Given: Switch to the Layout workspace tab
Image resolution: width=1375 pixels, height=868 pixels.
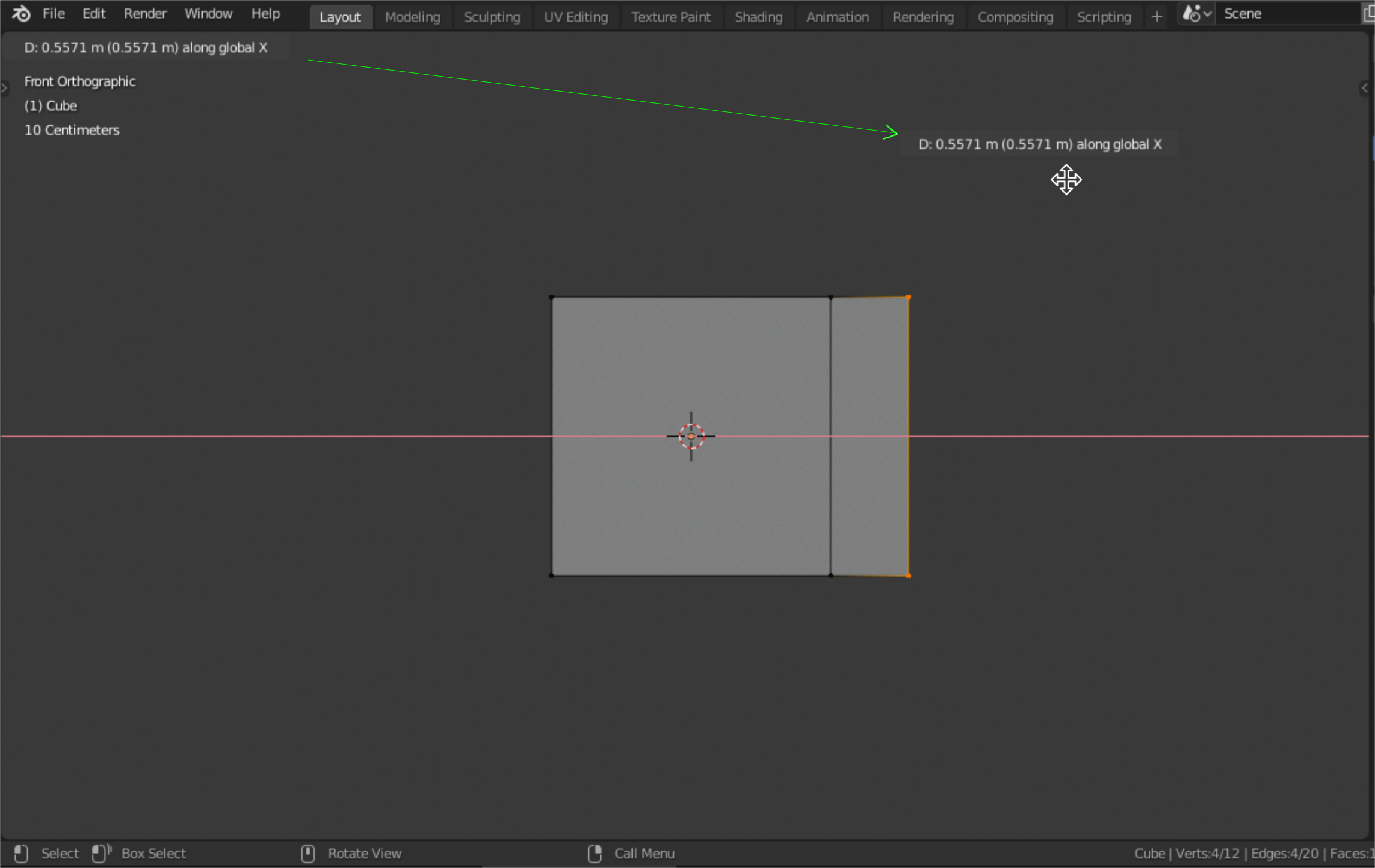Looking at the screenshot, I should click(340, 17).
